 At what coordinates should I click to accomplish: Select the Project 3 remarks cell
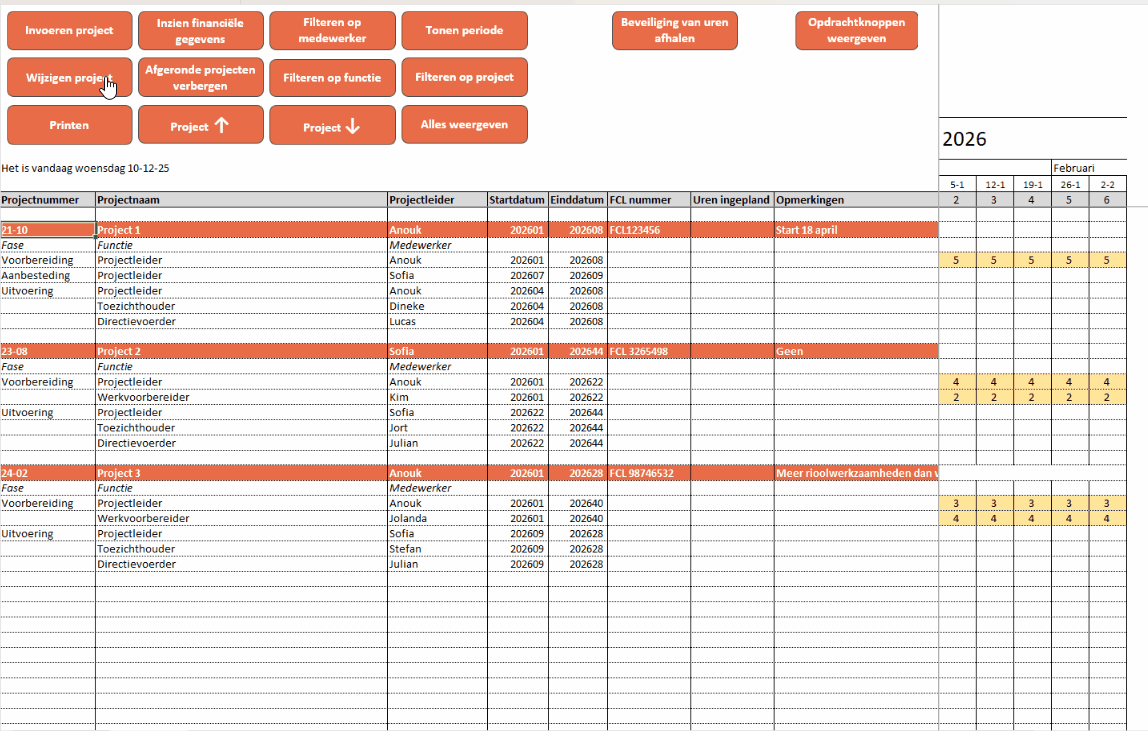point(855,473)
